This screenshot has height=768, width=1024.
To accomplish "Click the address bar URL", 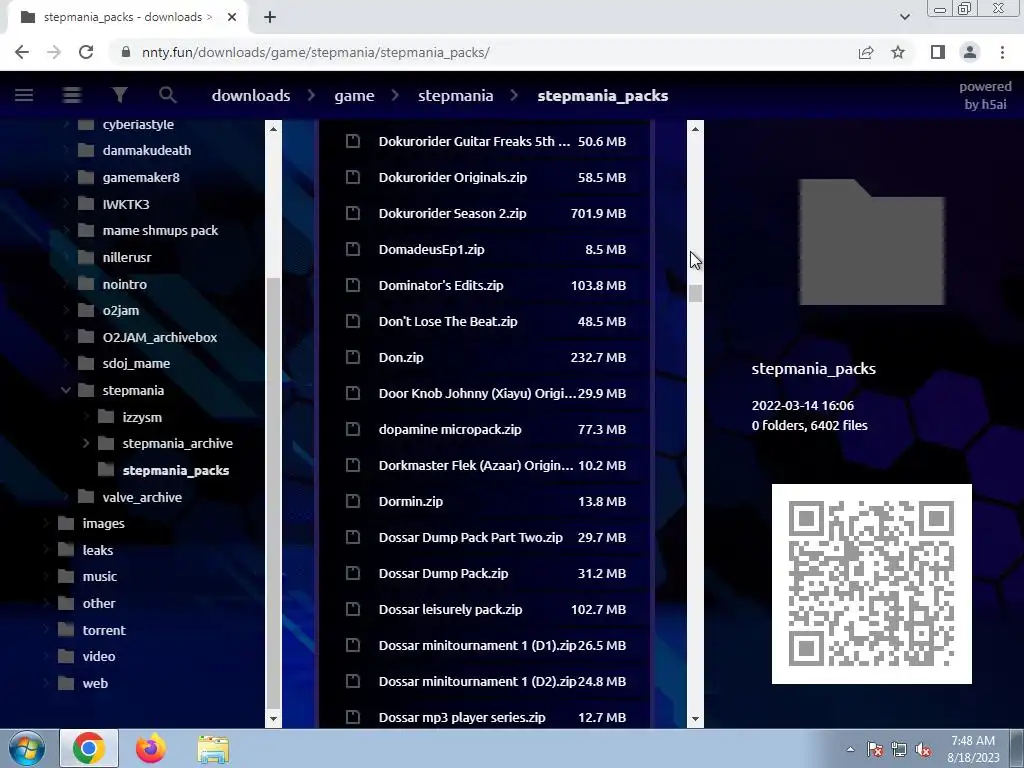I will point(315,52).
